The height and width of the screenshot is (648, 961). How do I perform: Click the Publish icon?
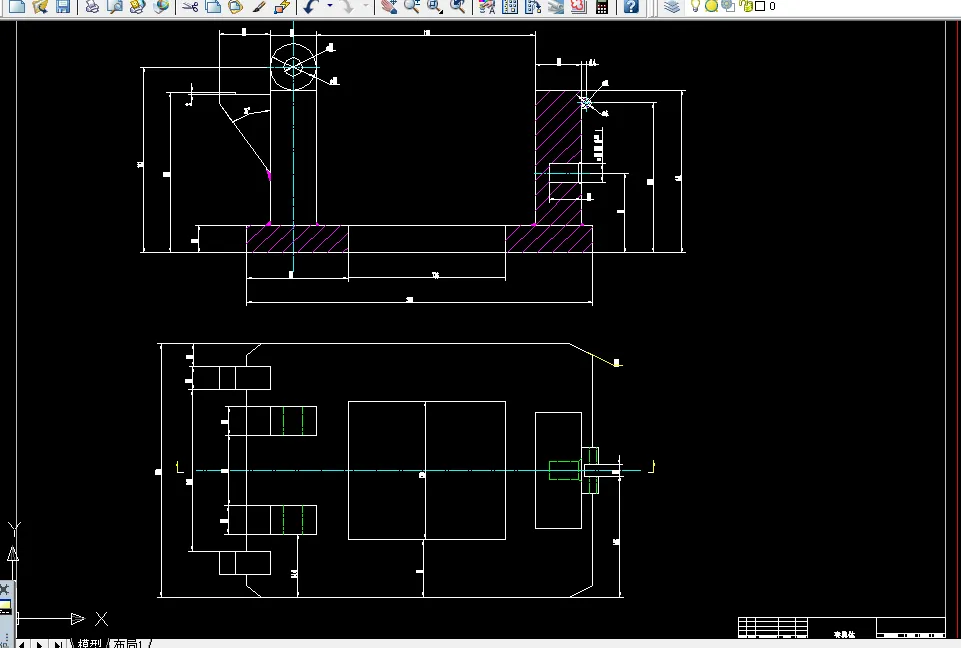click(x=138, y=7)
